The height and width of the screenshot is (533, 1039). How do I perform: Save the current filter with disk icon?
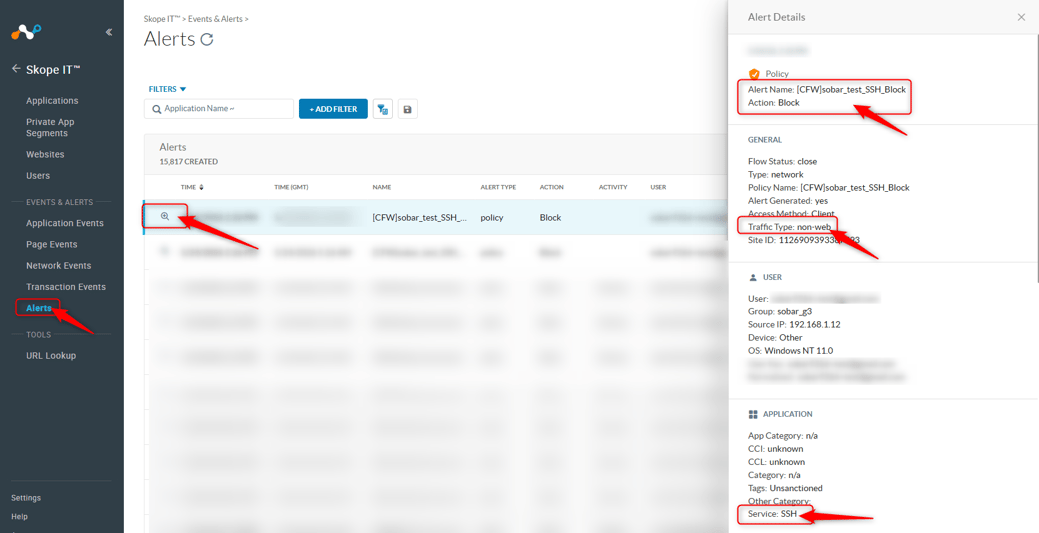pos(408,109)
